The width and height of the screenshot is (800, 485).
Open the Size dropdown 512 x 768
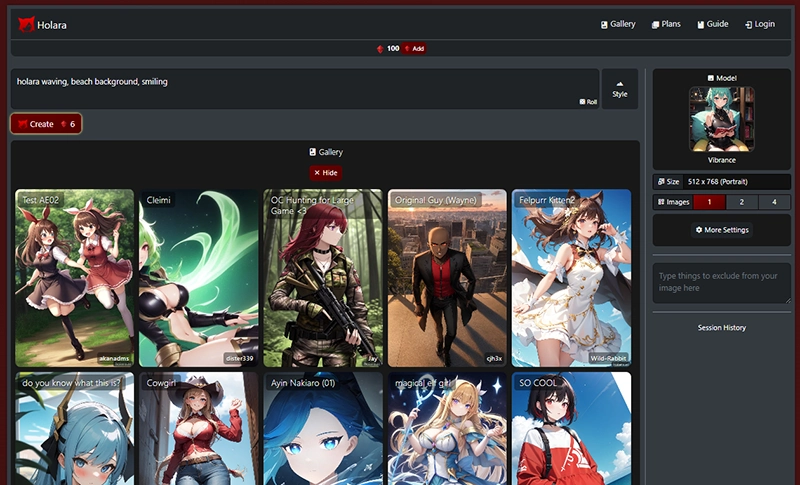pyautogui.click(x=736, y=182)
